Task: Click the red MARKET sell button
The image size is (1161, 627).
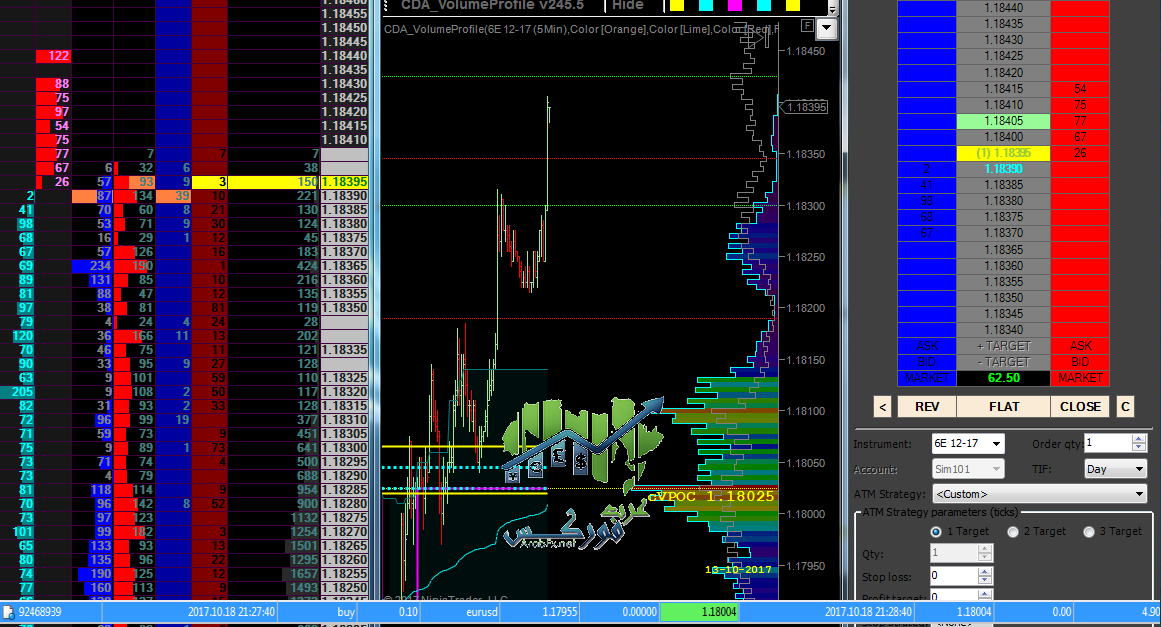Action: tap(1080, 378)
